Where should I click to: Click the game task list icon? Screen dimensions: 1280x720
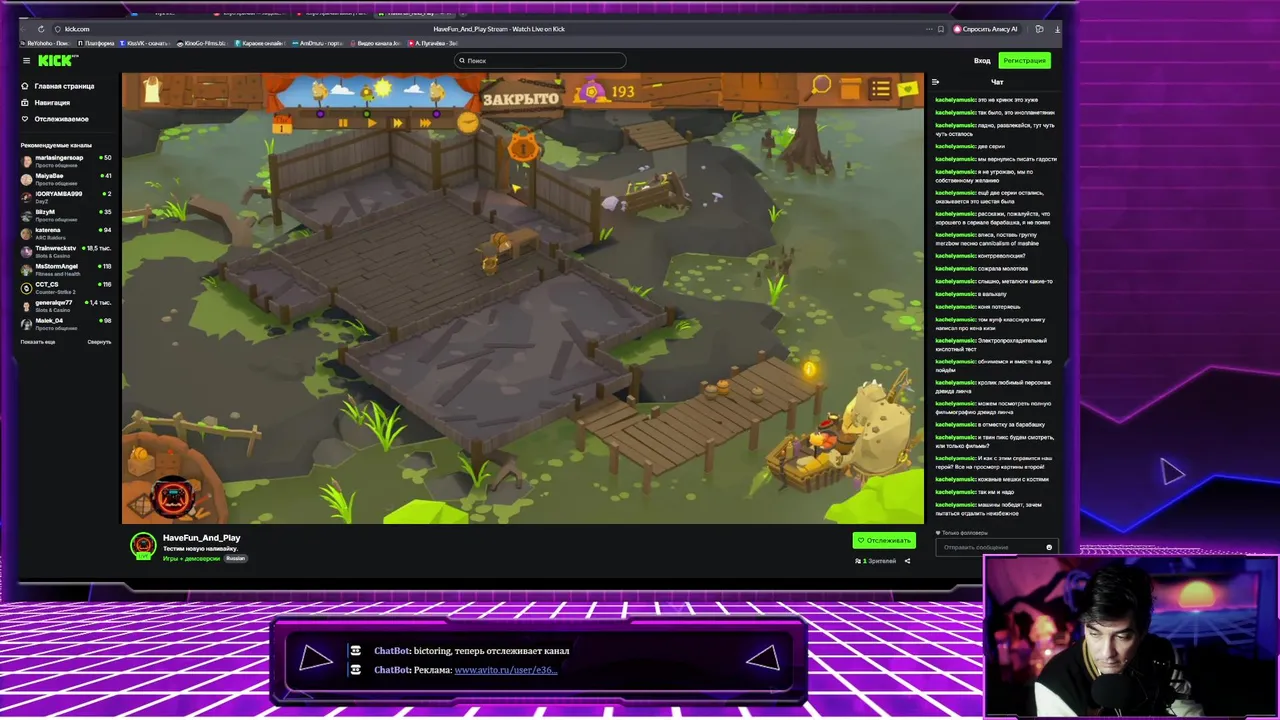coord(880,90)
